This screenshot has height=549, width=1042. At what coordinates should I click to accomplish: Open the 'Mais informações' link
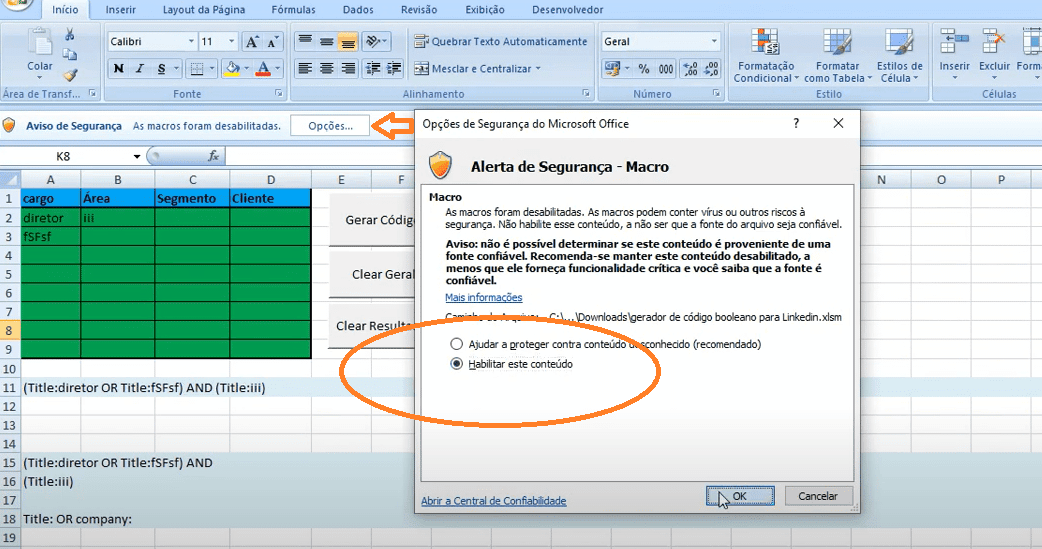[484, 297]
